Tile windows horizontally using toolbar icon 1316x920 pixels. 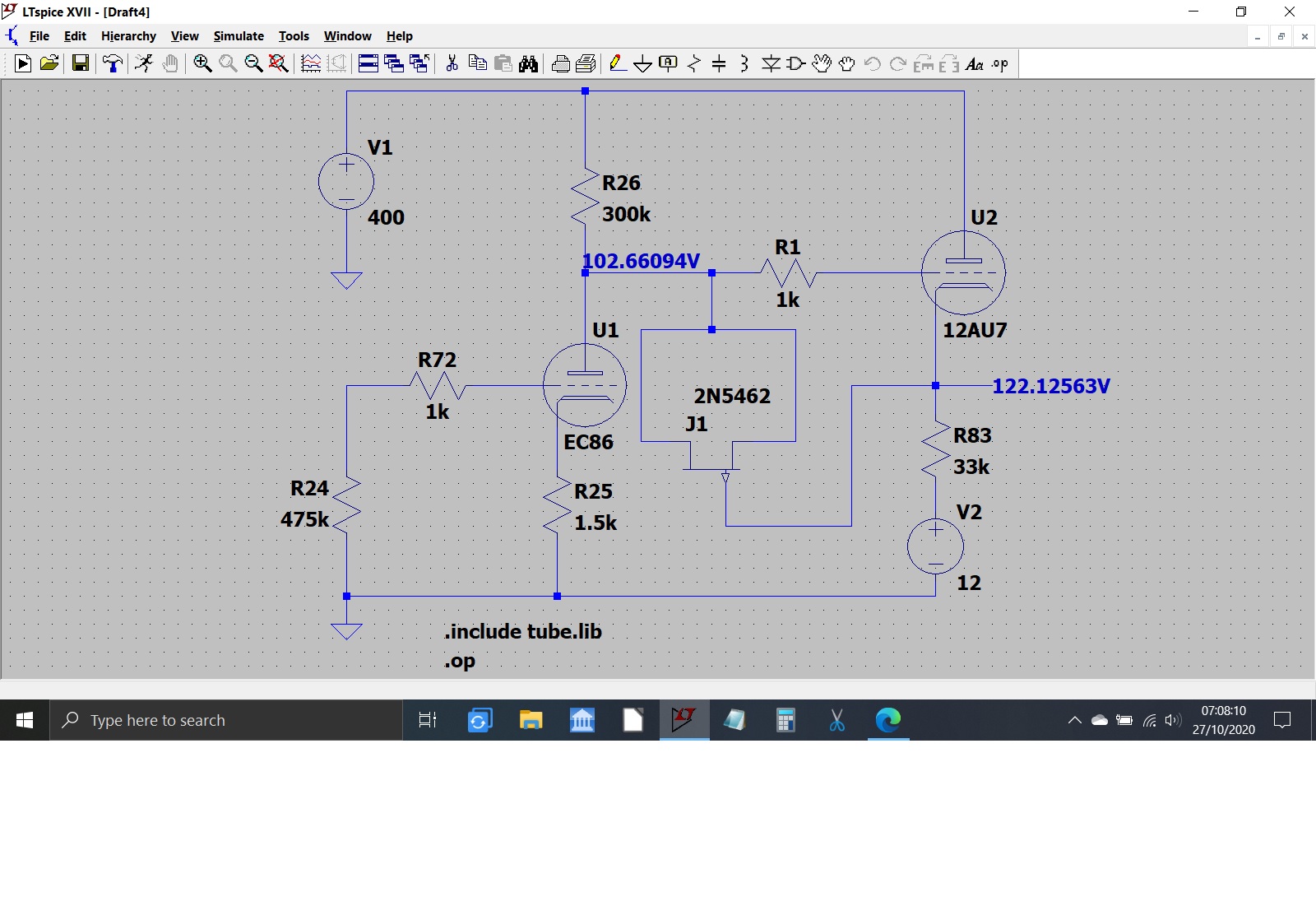(368, 64)
